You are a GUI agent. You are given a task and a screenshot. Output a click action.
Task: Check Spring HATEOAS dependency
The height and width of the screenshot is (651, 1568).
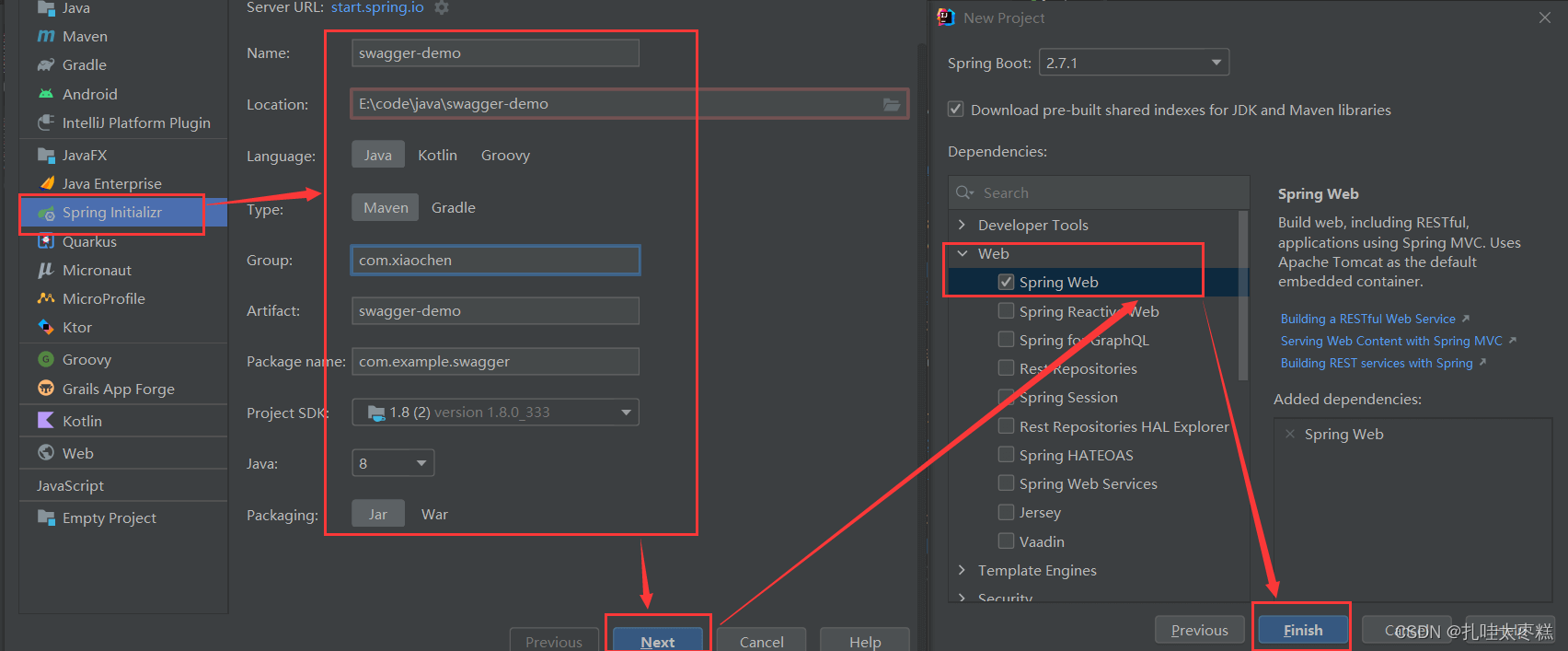(x=1007, y=455)
